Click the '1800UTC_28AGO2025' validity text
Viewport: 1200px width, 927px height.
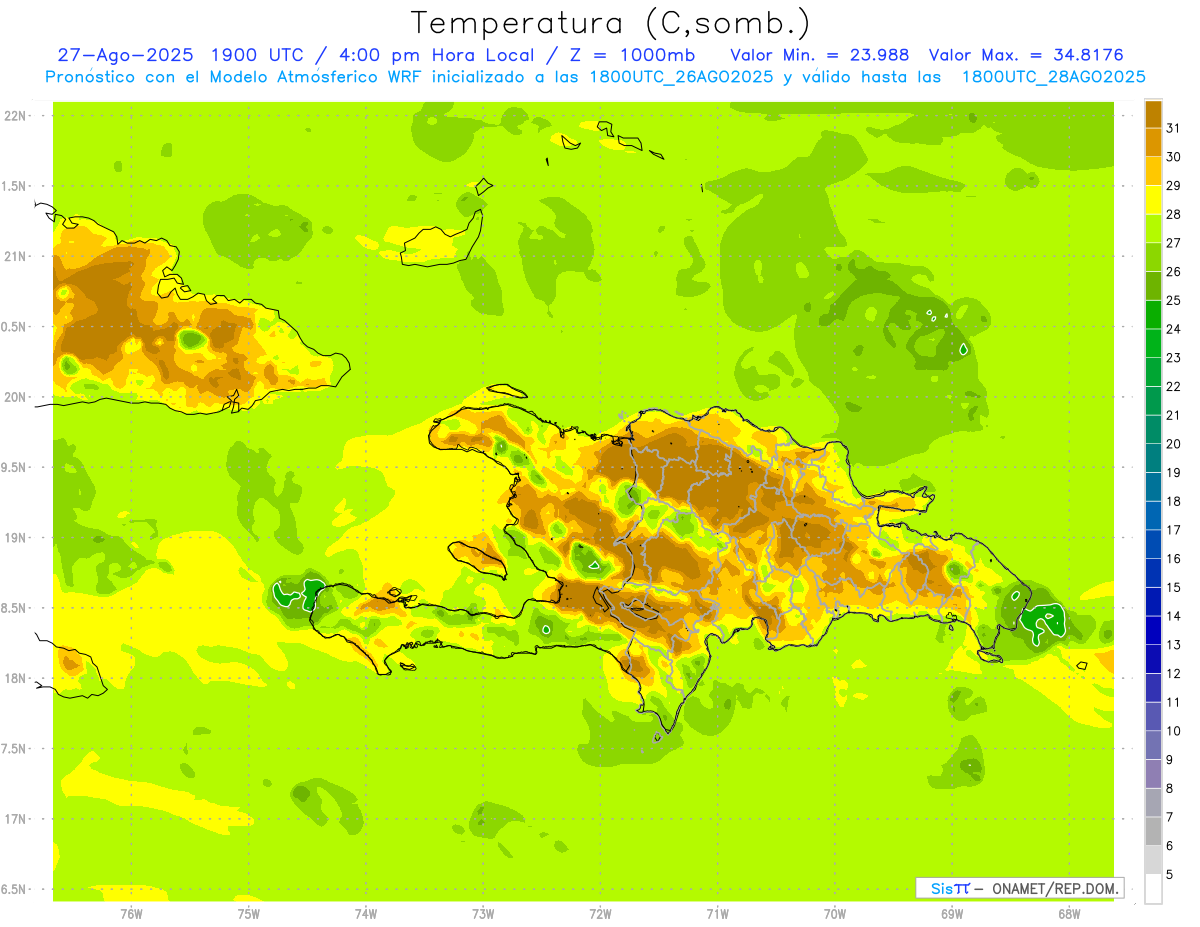click(x=1053, y=77)
